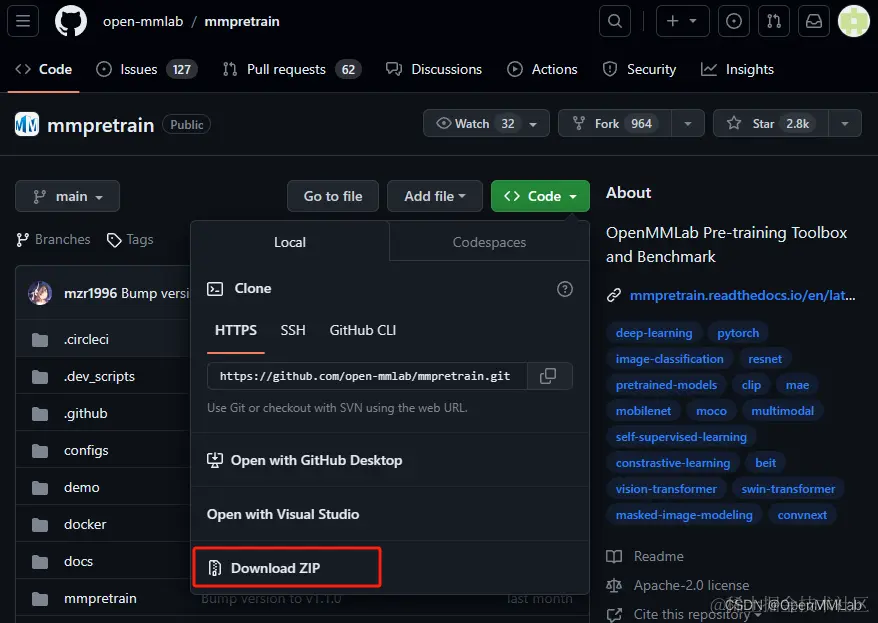Screen dimensions: 878x623
Task: Open the open-mmlab organization link
Action: coord(143,21)
